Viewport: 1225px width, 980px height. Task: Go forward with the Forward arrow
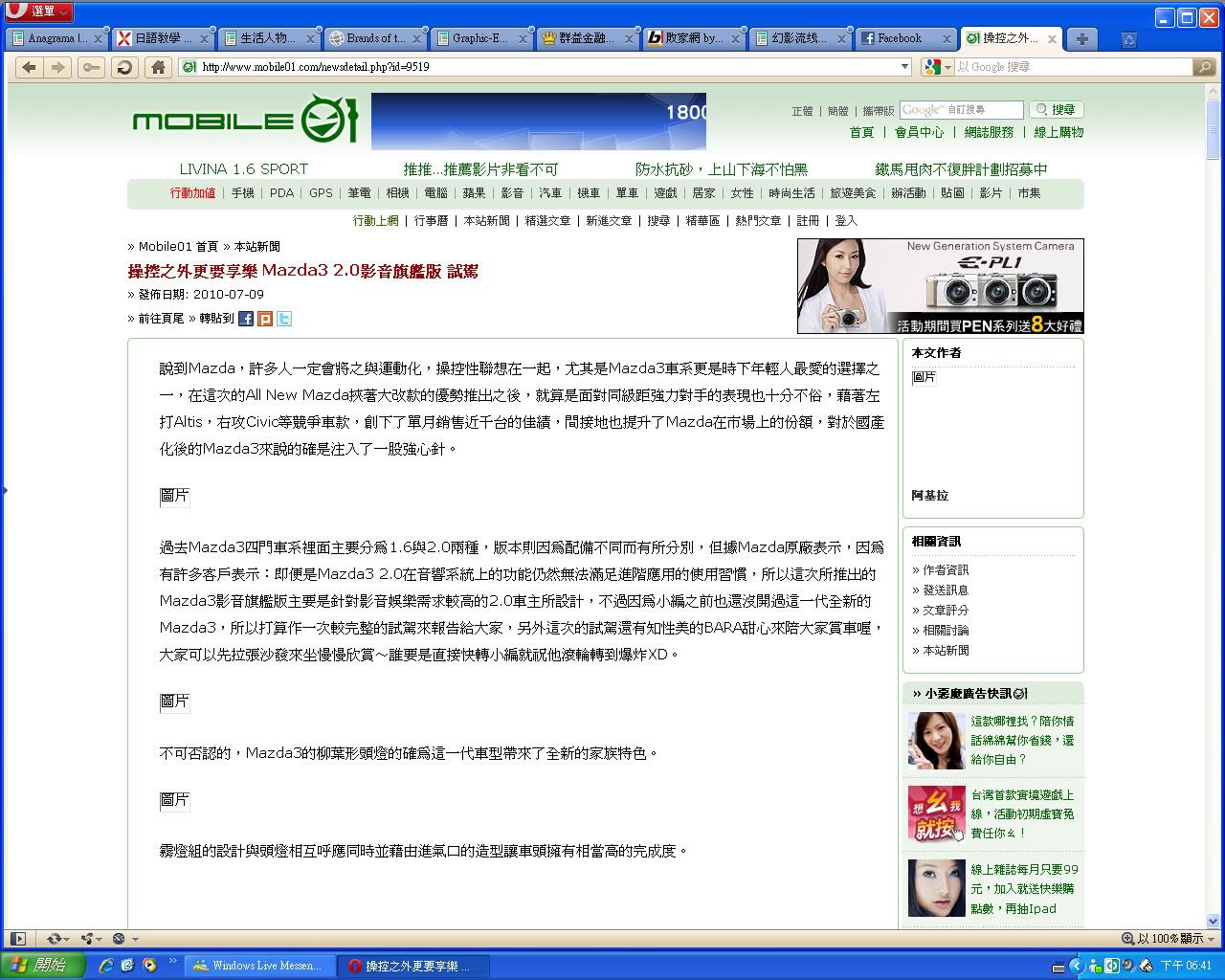(x=57, y=67)
